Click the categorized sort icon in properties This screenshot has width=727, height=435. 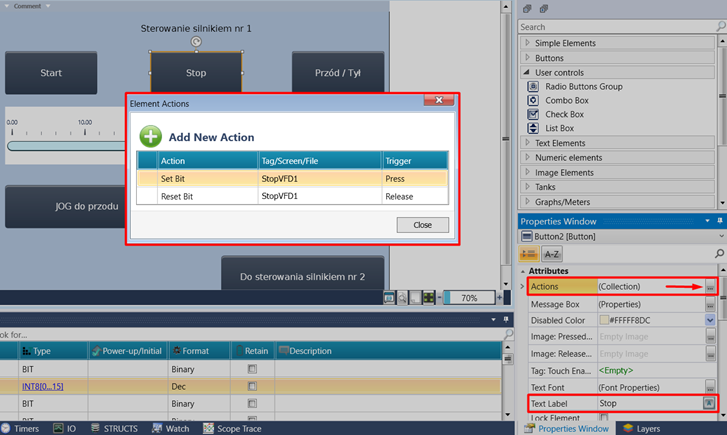[x=527, y=254]
